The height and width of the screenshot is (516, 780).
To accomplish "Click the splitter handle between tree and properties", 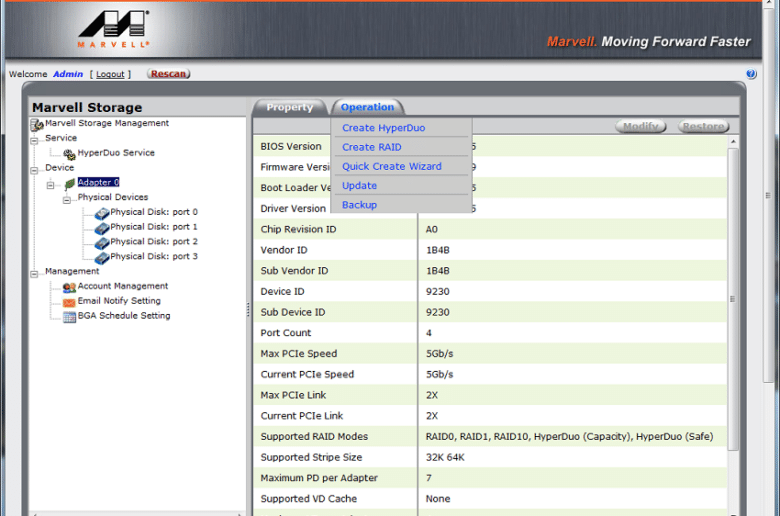I will 248,310.
